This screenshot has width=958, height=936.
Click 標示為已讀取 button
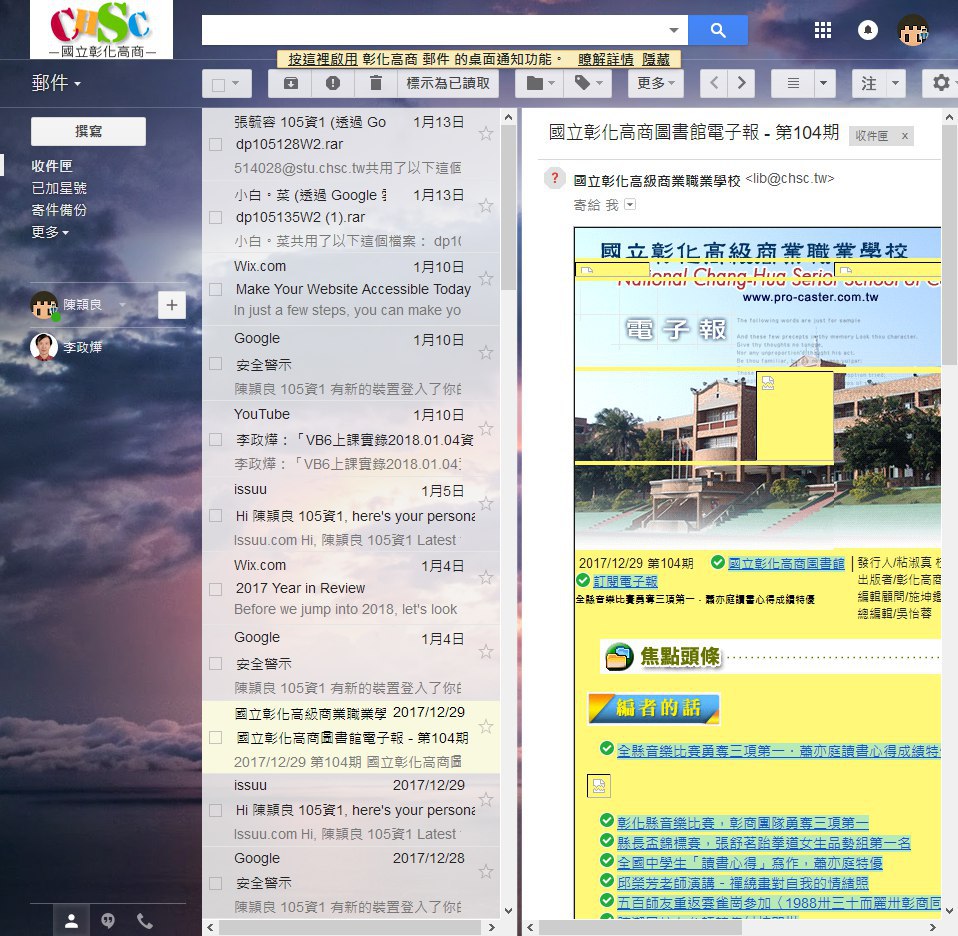(x=448, y=83)
